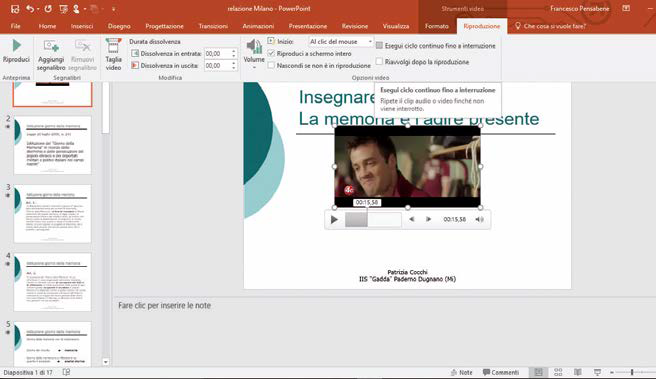Select slide 3 thumbnail

pos(52,214)
